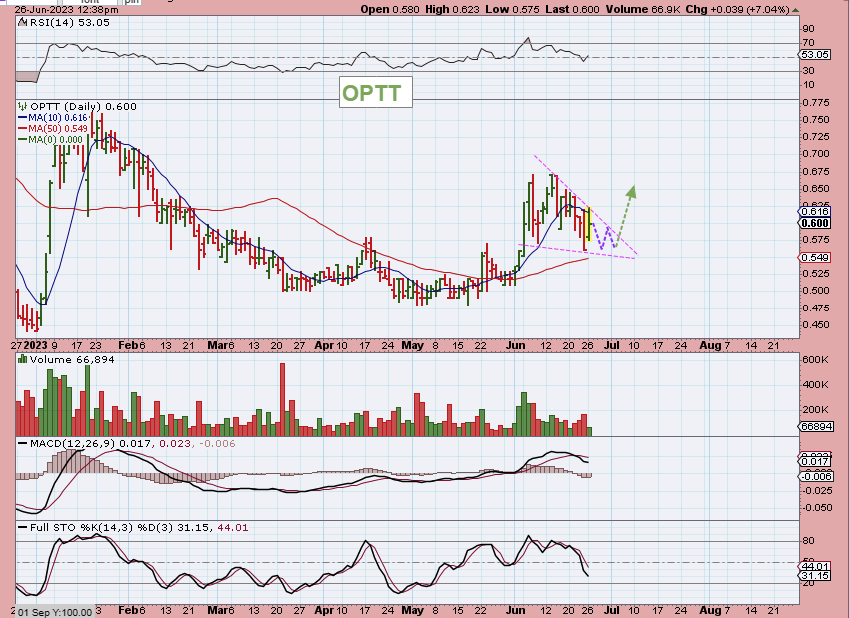849x618 pixels.
Task: Click the green up-triangle after Chg +7.04%
Action: (x=795, y=9)
